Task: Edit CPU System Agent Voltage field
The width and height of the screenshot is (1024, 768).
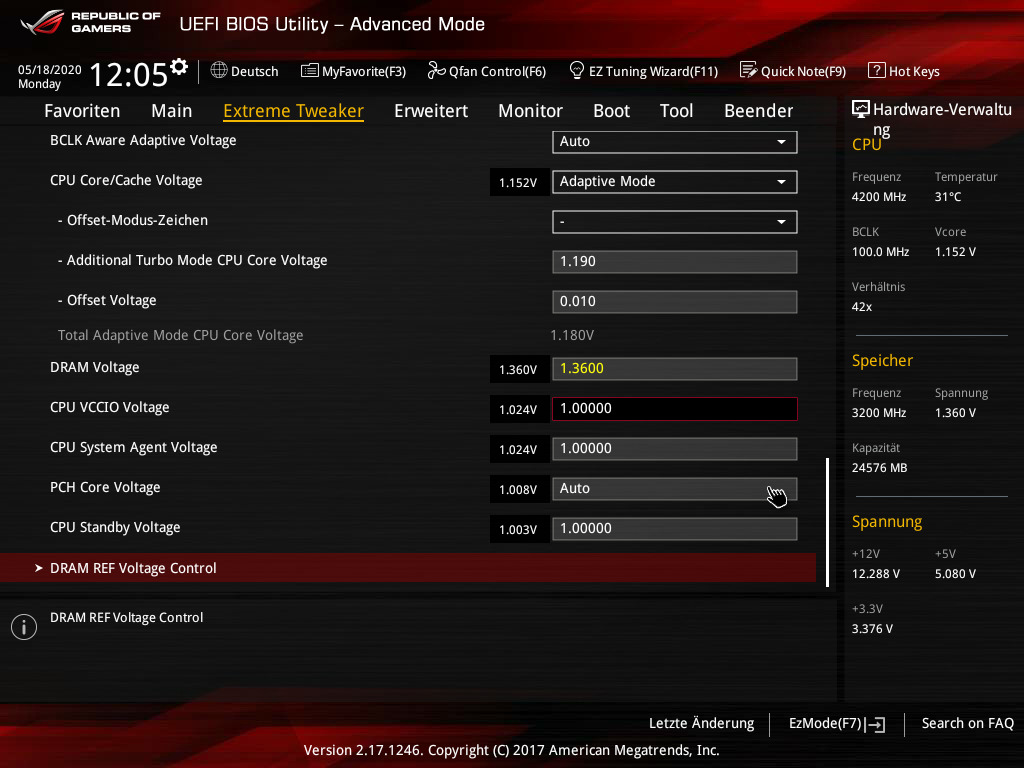Action: click(675, 449)
